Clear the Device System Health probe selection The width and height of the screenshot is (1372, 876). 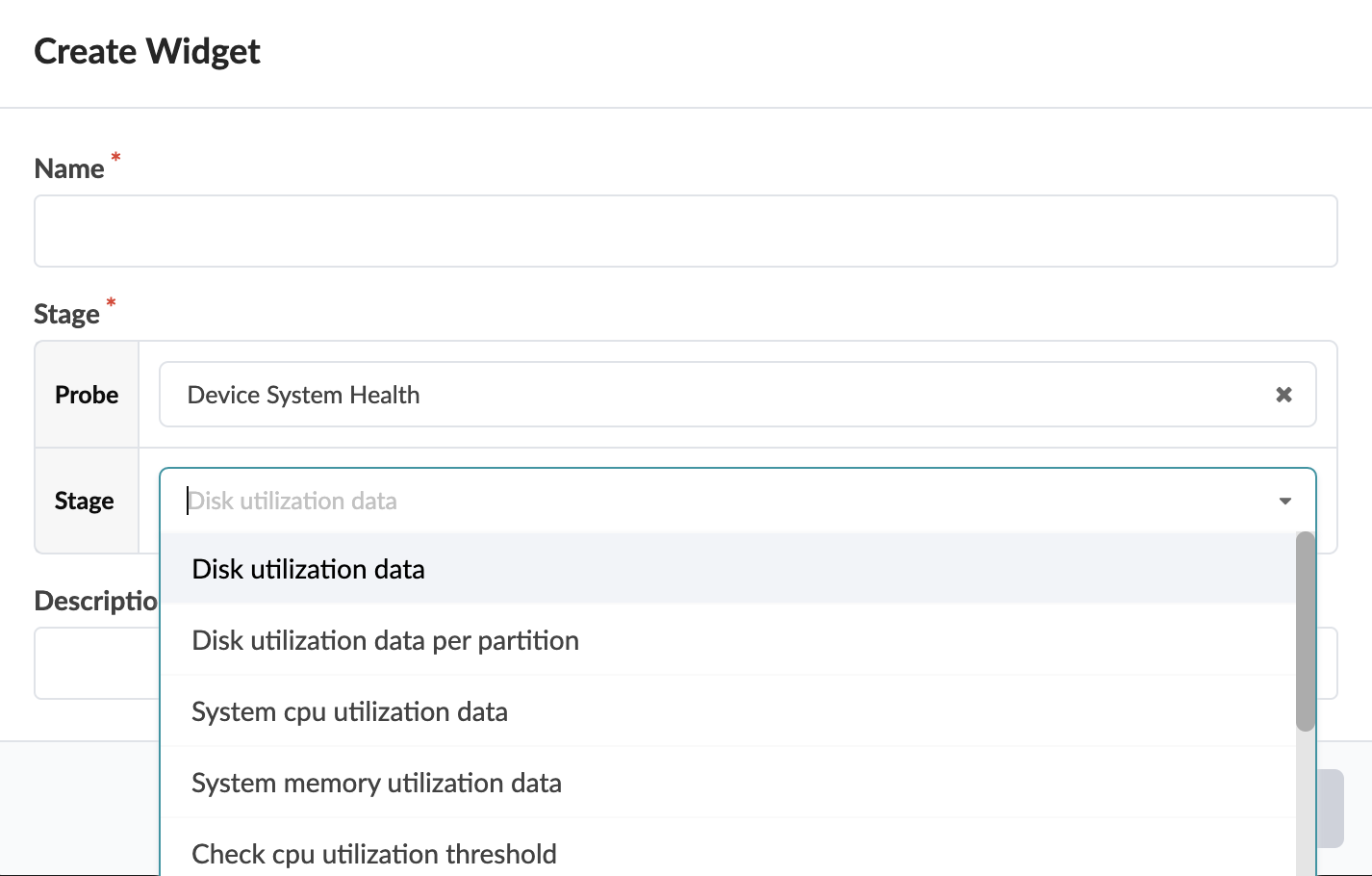click(x=1283, y=394)
